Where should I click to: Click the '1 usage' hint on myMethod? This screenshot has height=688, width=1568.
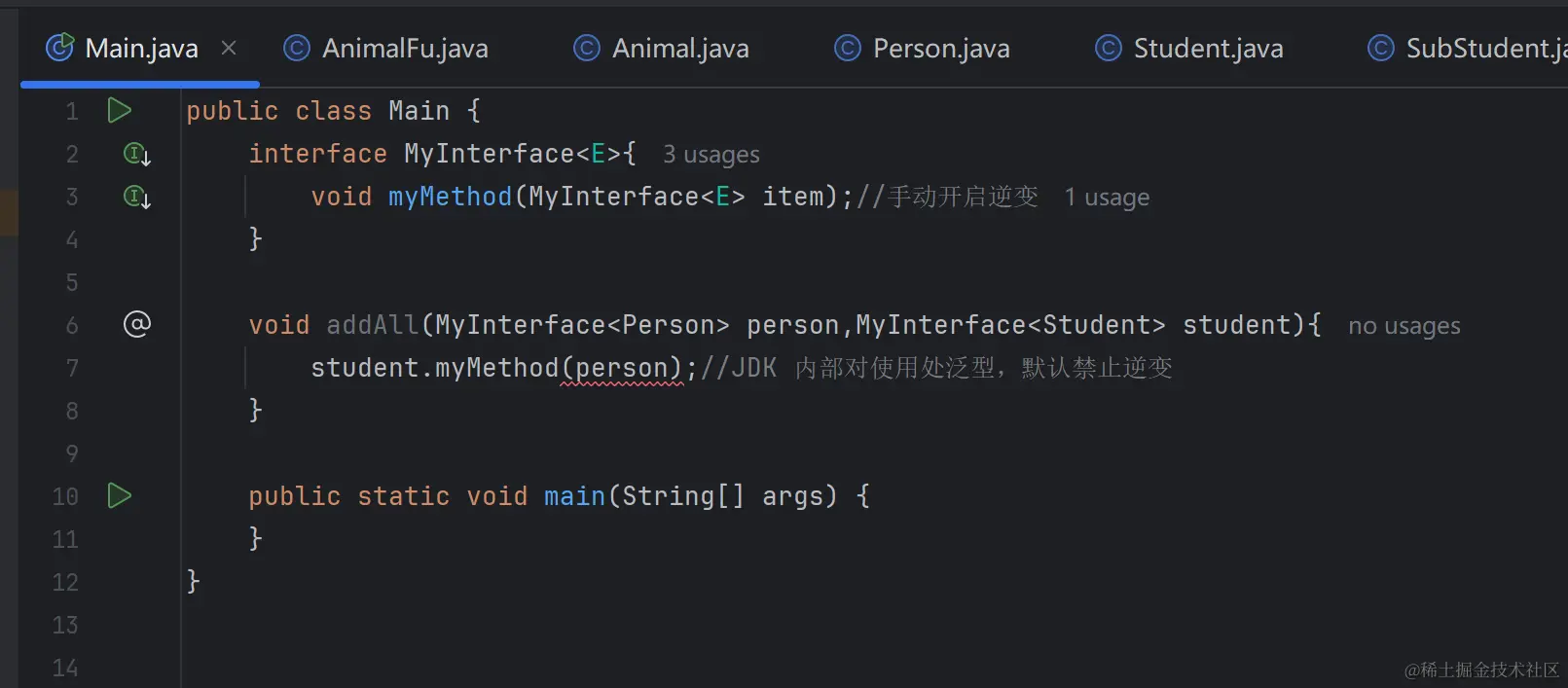click(x=1107, y=198)
